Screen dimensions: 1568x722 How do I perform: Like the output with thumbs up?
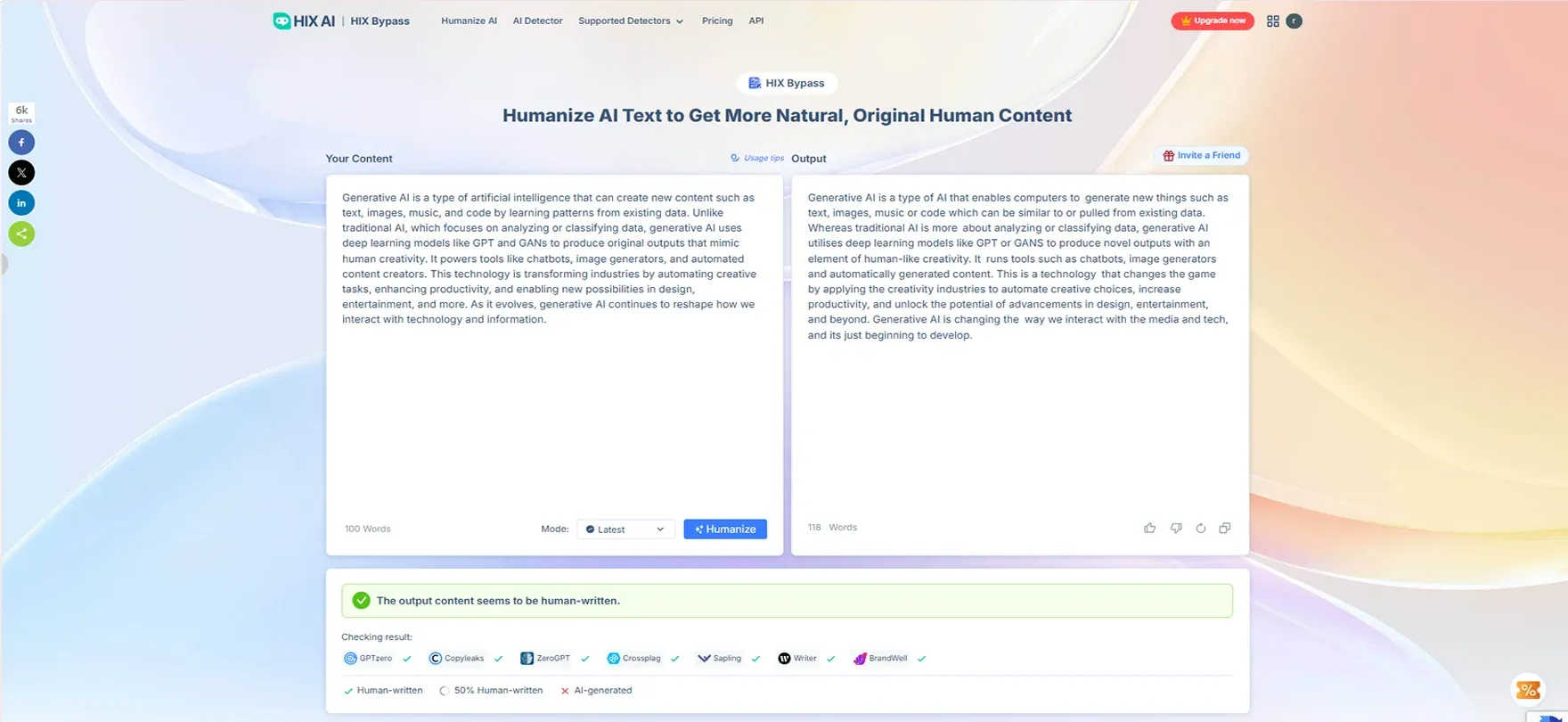[1149, 528]
